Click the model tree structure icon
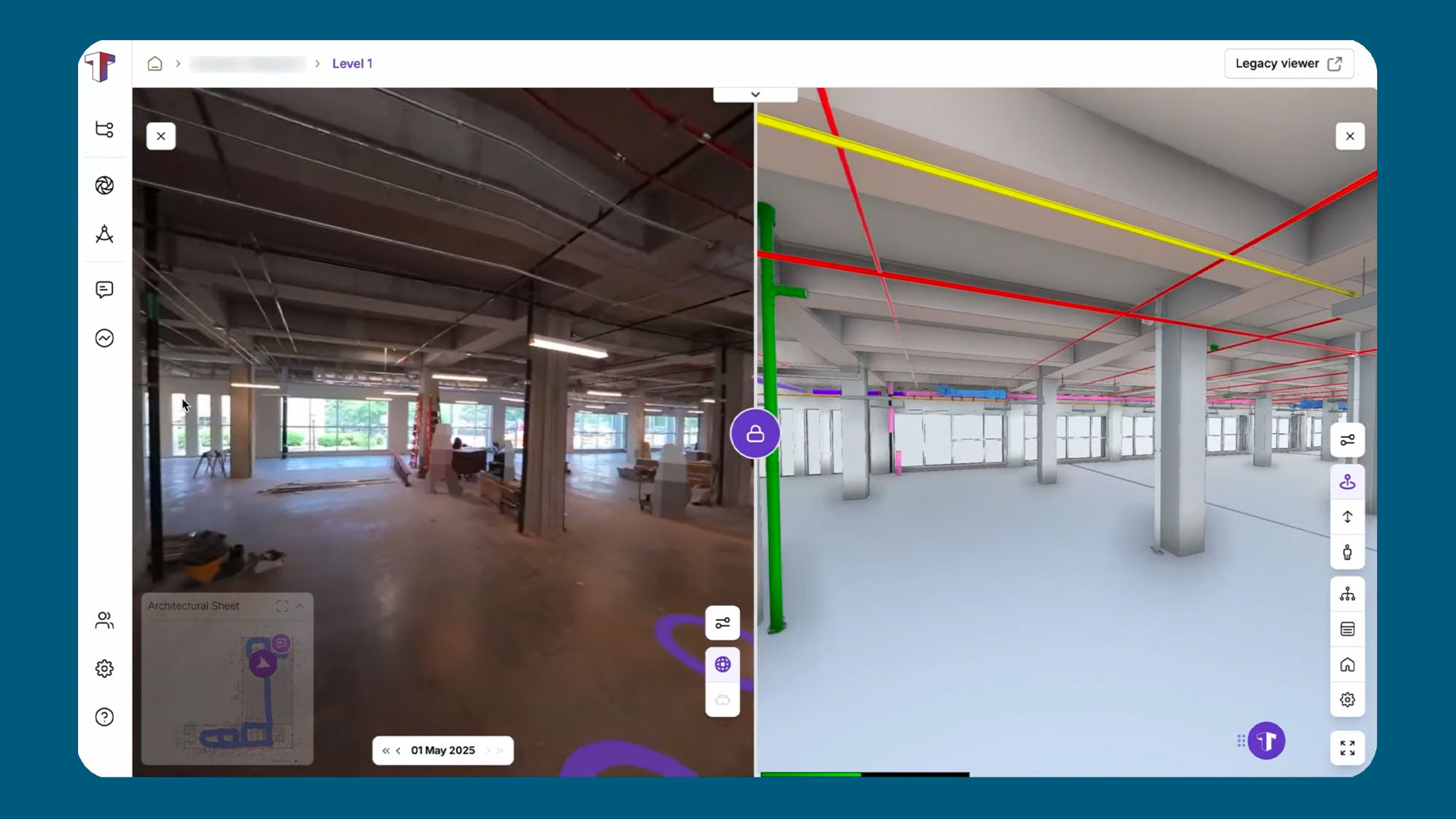 point(1348,594)
